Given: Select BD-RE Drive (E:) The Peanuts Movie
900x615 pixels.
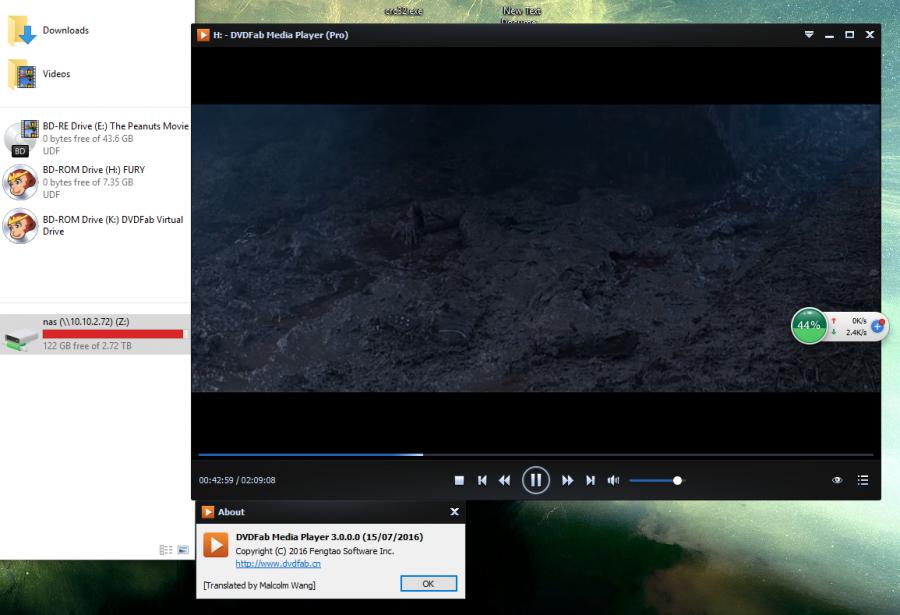Looking at the screenshot, I should point(115,127).
